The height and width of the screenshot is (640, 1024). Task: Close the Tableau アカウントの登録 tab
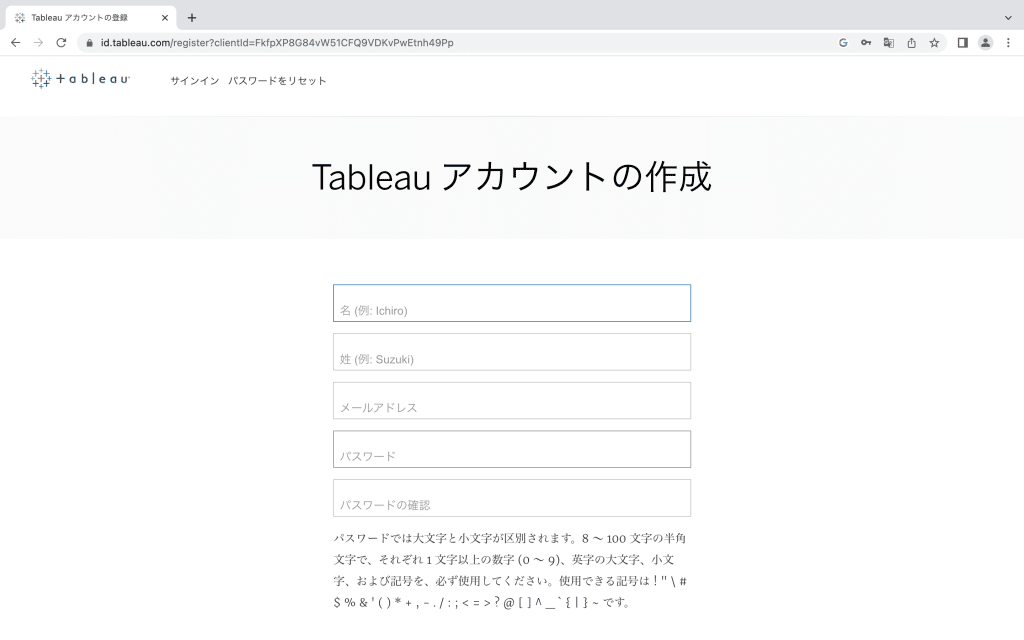coord(165,18)
